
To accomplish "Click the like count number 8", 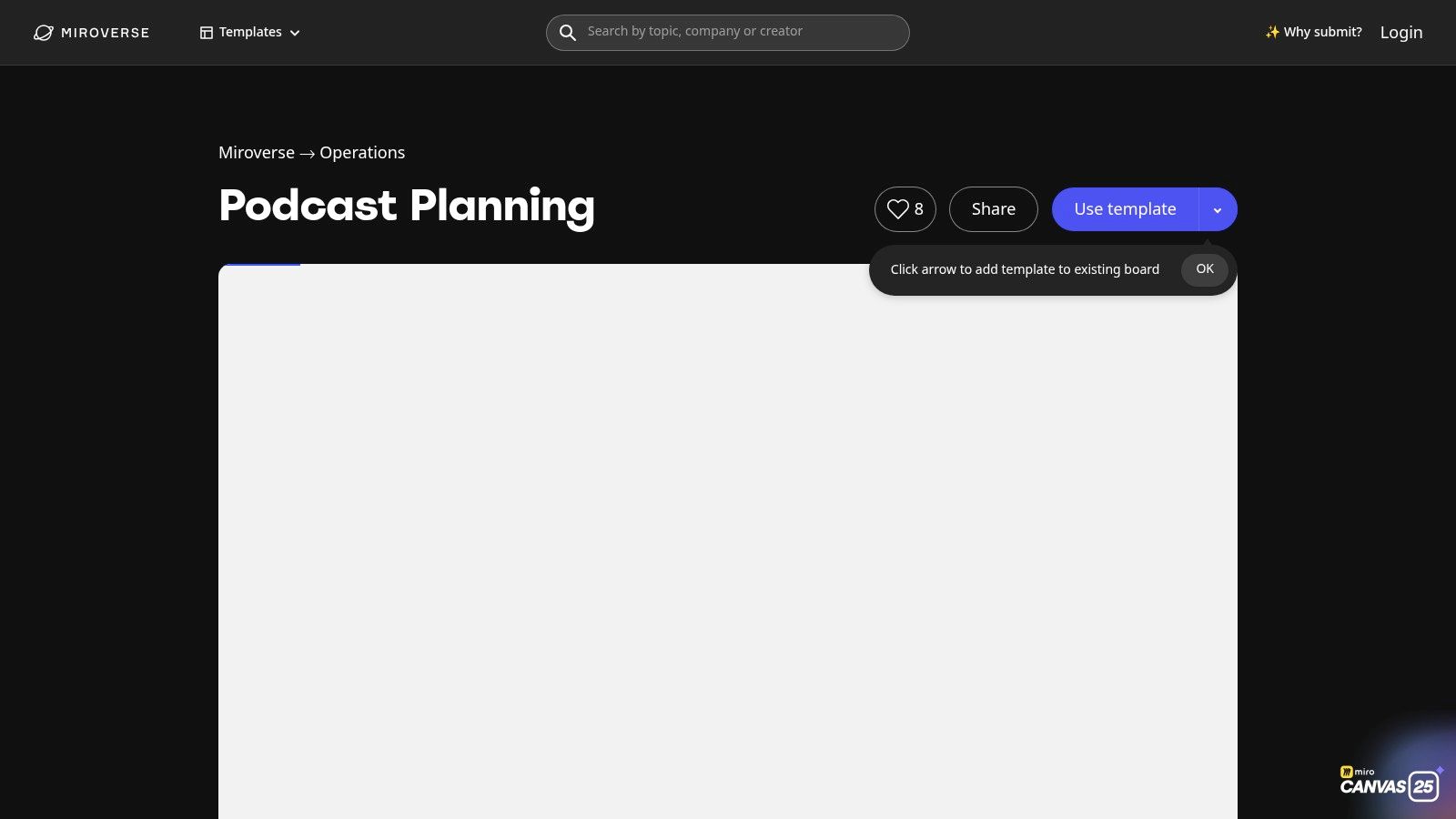I will (919, 209).
